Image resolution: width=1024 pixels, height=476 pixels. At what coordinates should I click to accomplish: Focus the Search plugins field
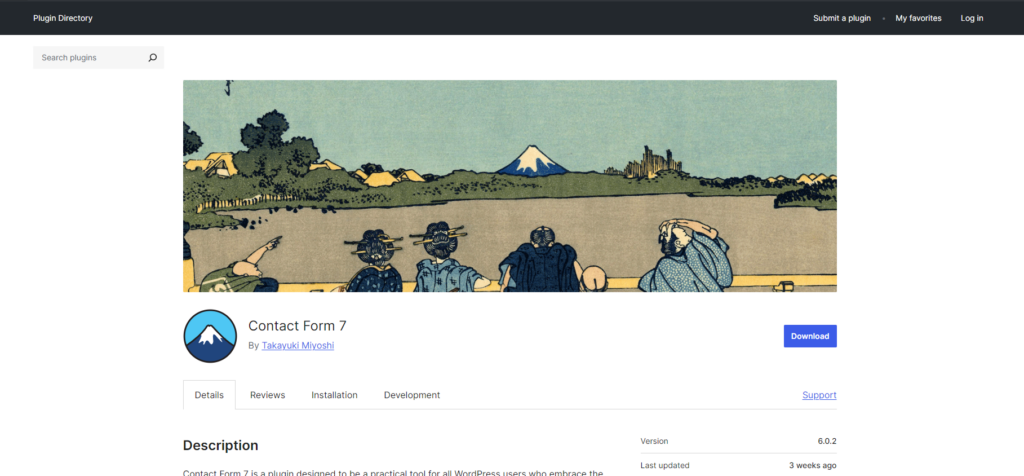coord(91,57)
